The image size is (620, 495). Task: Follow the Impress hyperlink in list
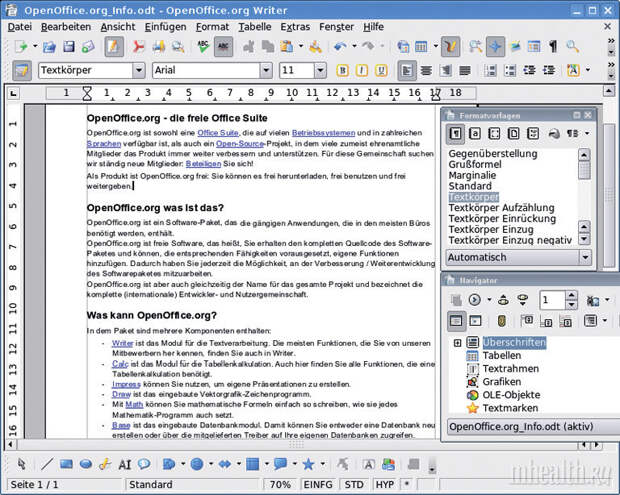(x=126, y=384)
